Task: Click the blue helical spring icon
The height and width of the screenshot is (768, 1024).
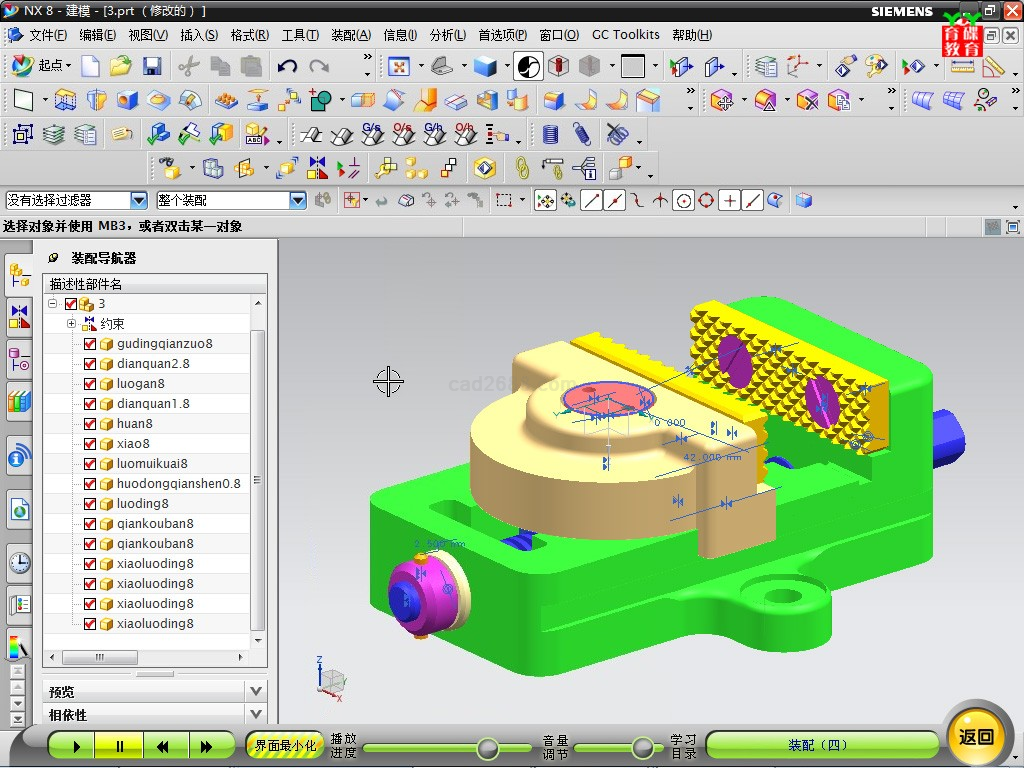Action: [x=582, y=134]
